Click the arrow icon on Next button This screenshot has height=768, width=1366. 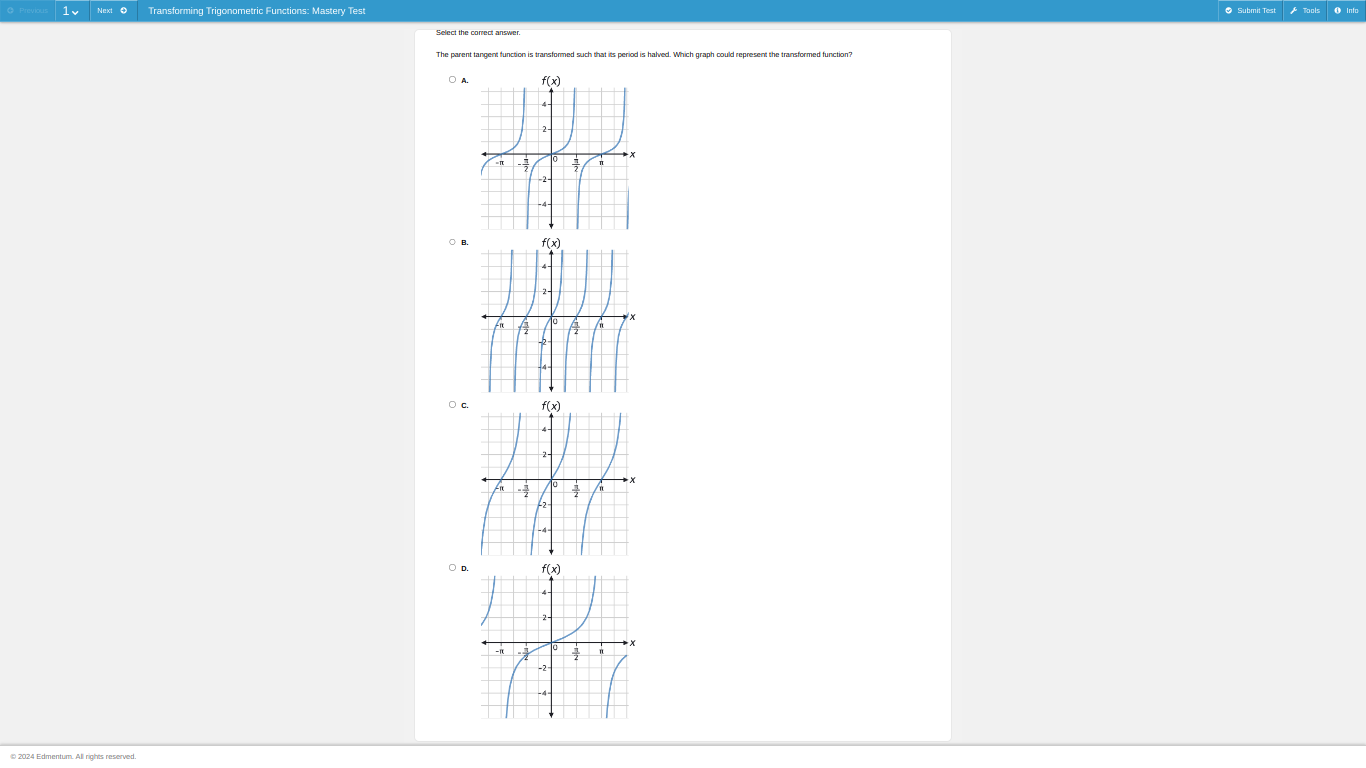(x=124, y=11)
